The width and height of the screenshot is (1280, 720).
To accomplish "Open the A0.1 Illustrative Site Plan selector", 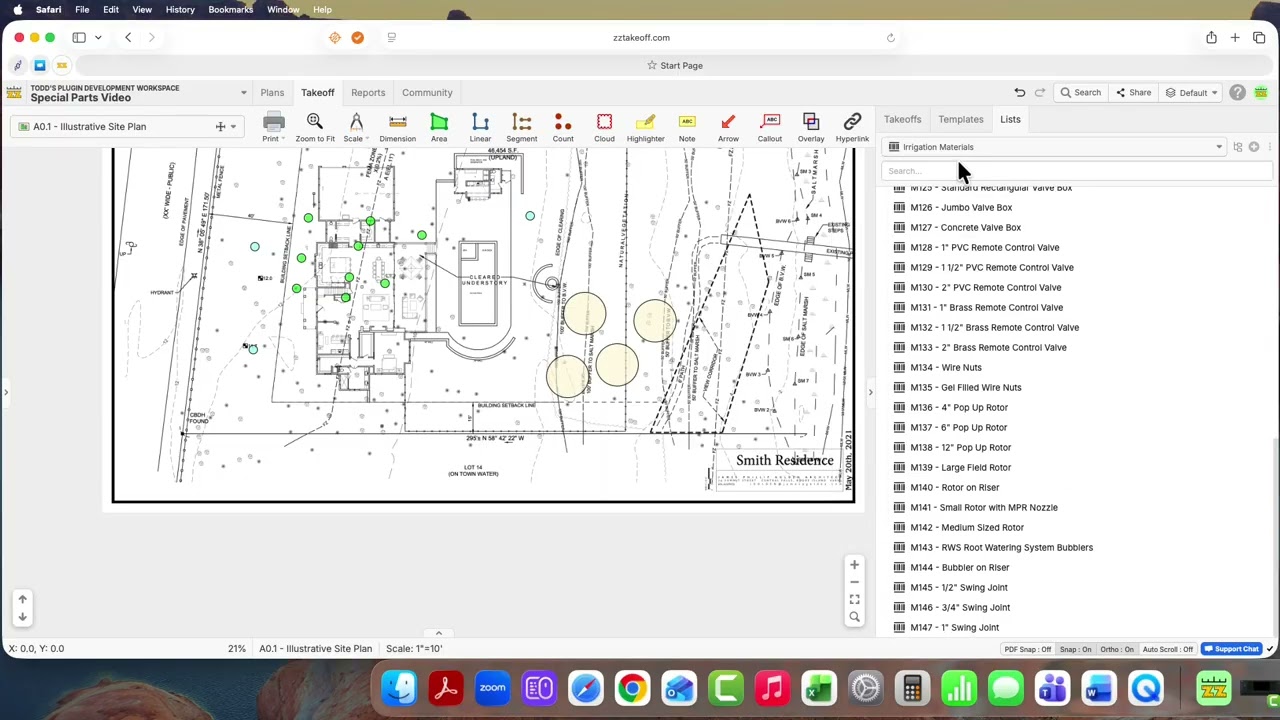I will [128, 127].
